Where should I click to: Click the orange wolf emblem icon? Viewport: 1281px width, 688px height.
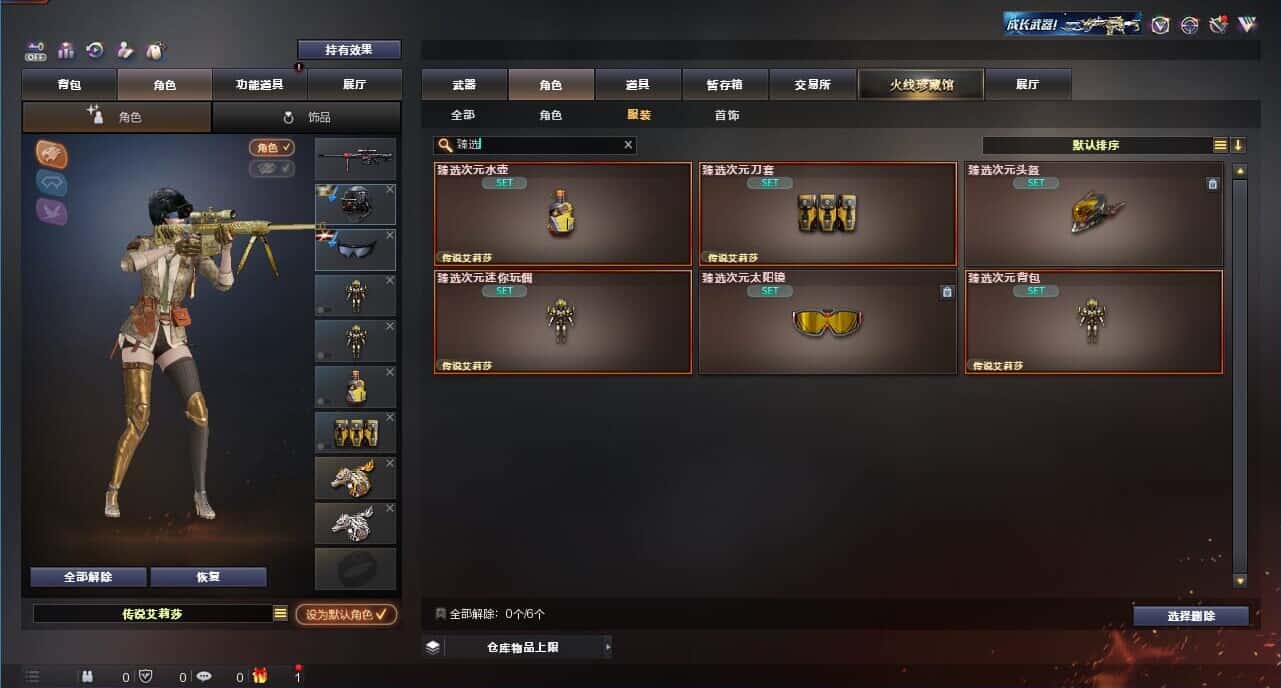[52, 152]
